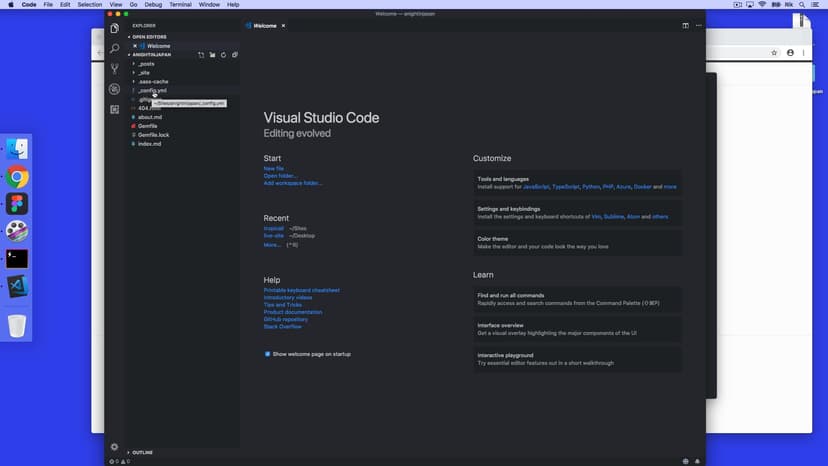Collapse the Open Editors section
828x466 pixels.
coord(148,37)
